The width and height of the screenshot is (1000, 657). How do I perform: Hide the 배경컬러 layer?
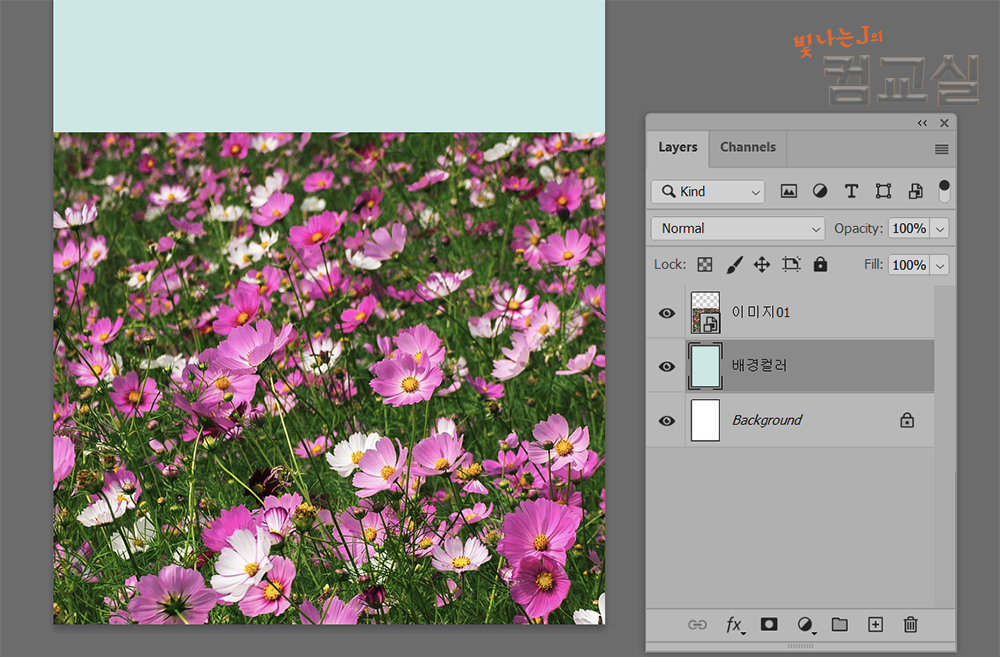[667, 366]
